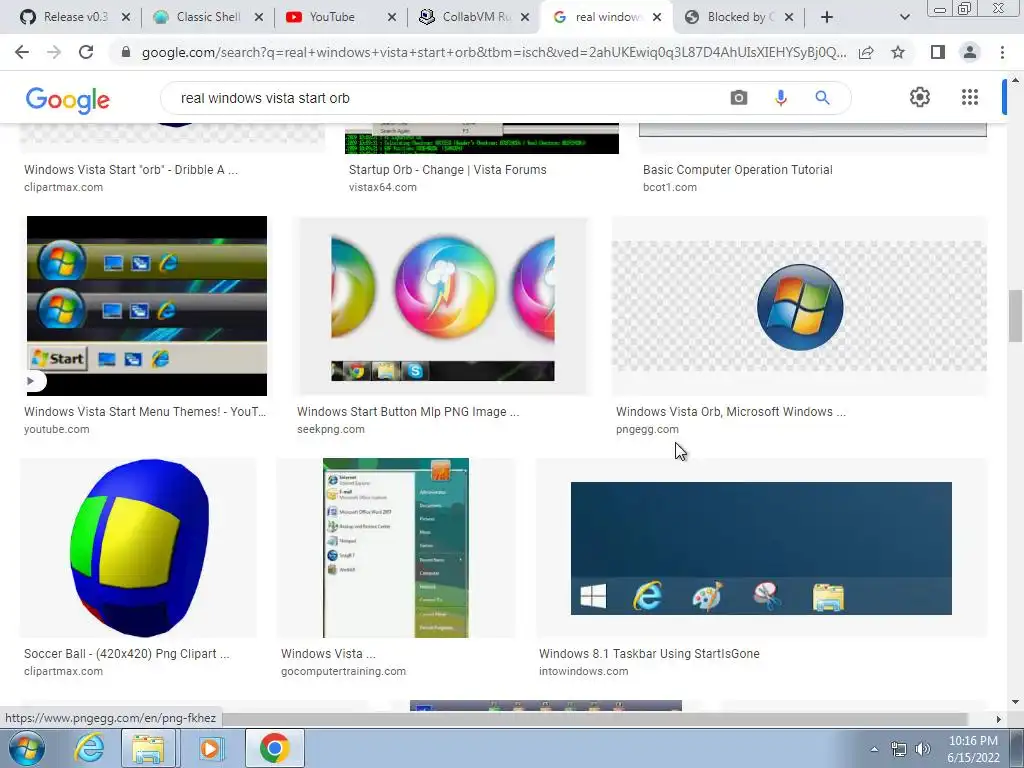Bookmark this page with the star
This screenshot has height=768, width=1024.
click(x=898, y=52)
